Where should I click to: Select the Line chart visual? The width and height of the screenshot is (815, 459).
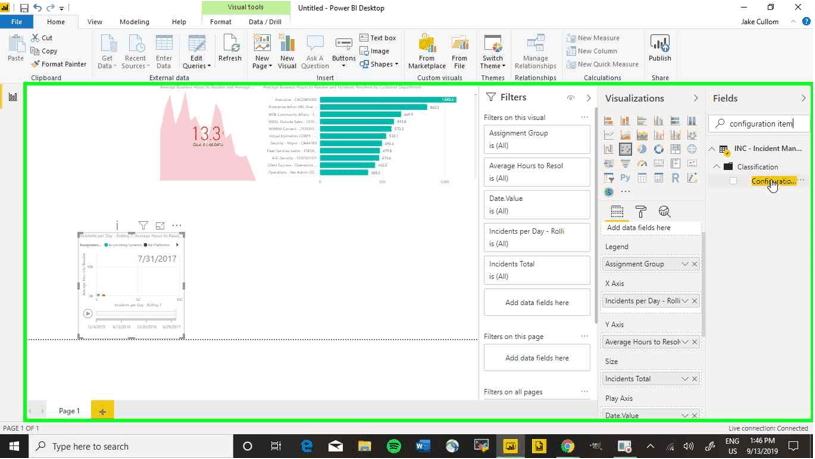609,135
